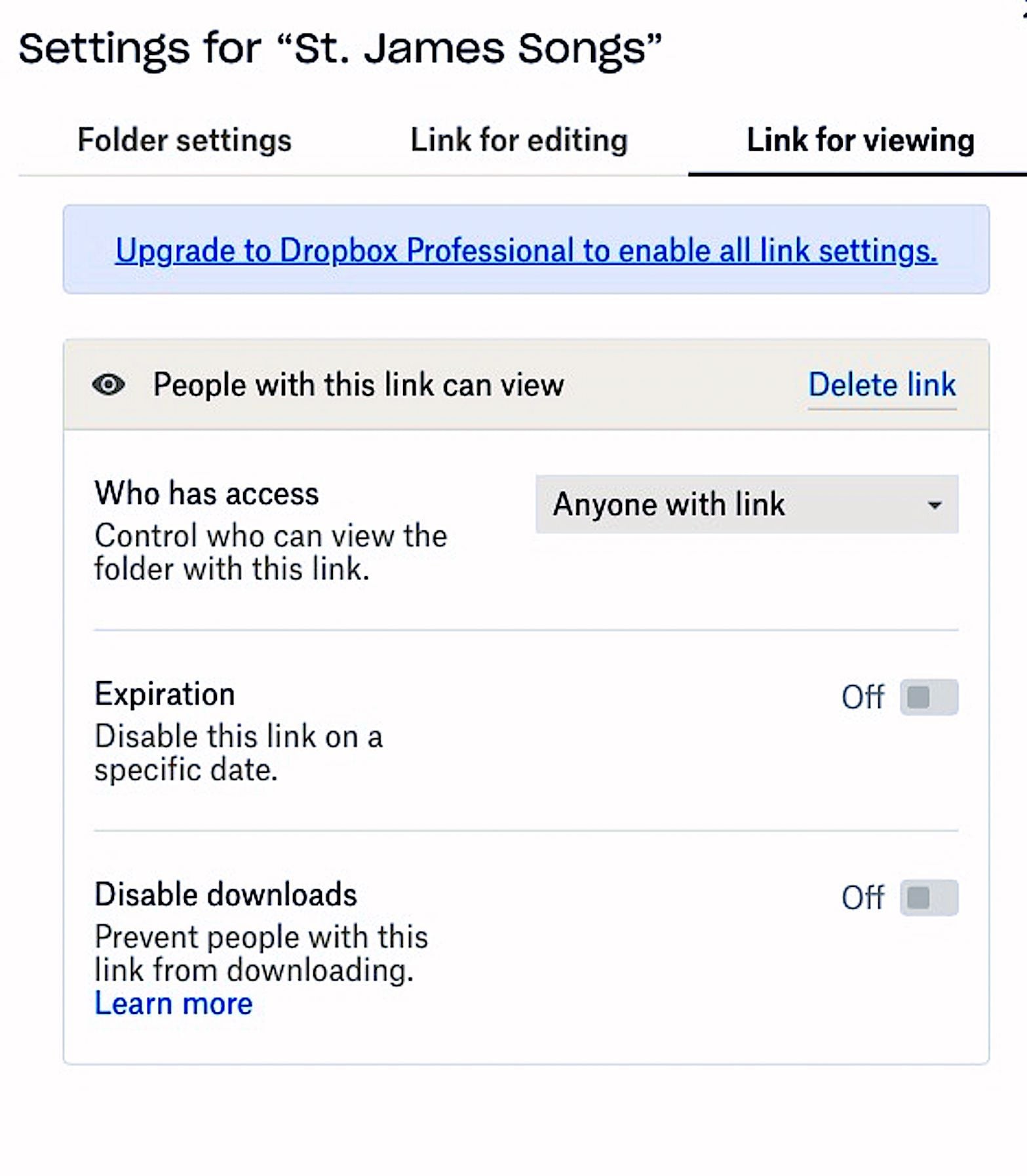The height and width of the screenshot is (1176, 1027).
Task: Open the Upgrade to Dropbox Professional link
Action: point(525,250)
